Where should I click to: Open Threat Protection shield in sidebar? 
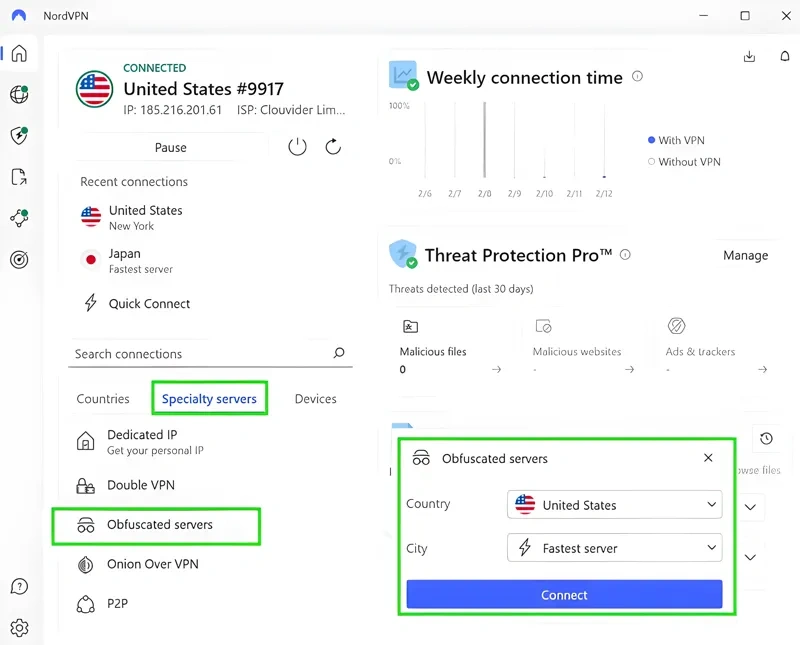coord(19,136)
